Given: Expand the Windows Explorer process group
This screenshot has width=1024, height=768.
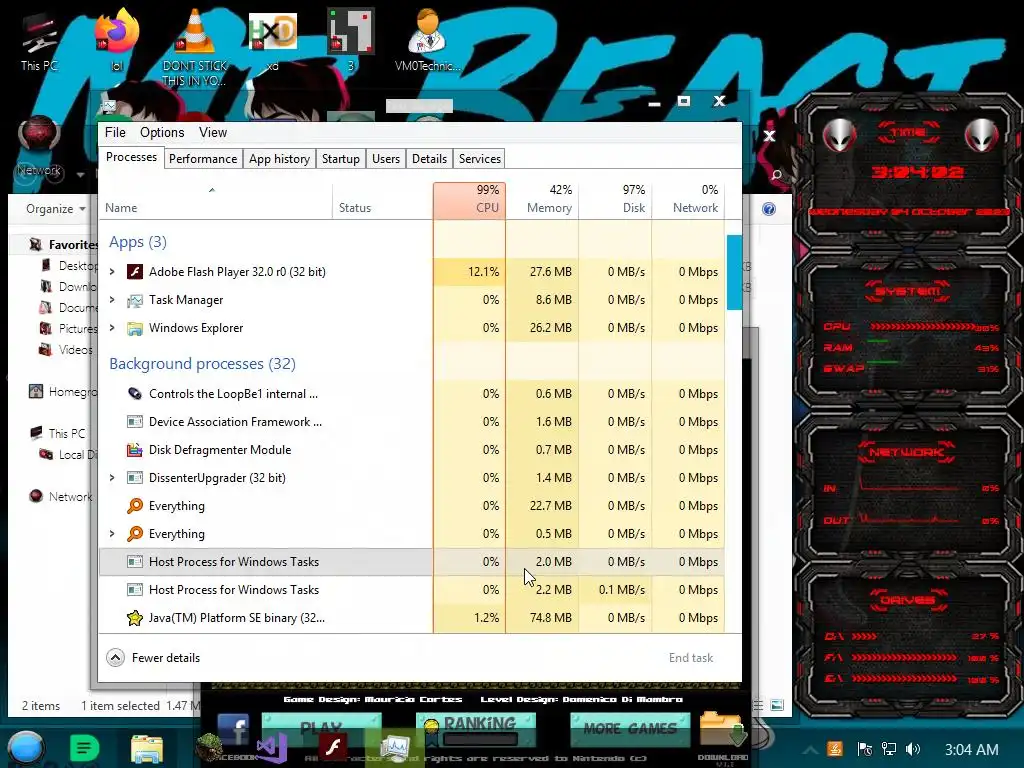Looking at the screenshot, I should [112, 328].
